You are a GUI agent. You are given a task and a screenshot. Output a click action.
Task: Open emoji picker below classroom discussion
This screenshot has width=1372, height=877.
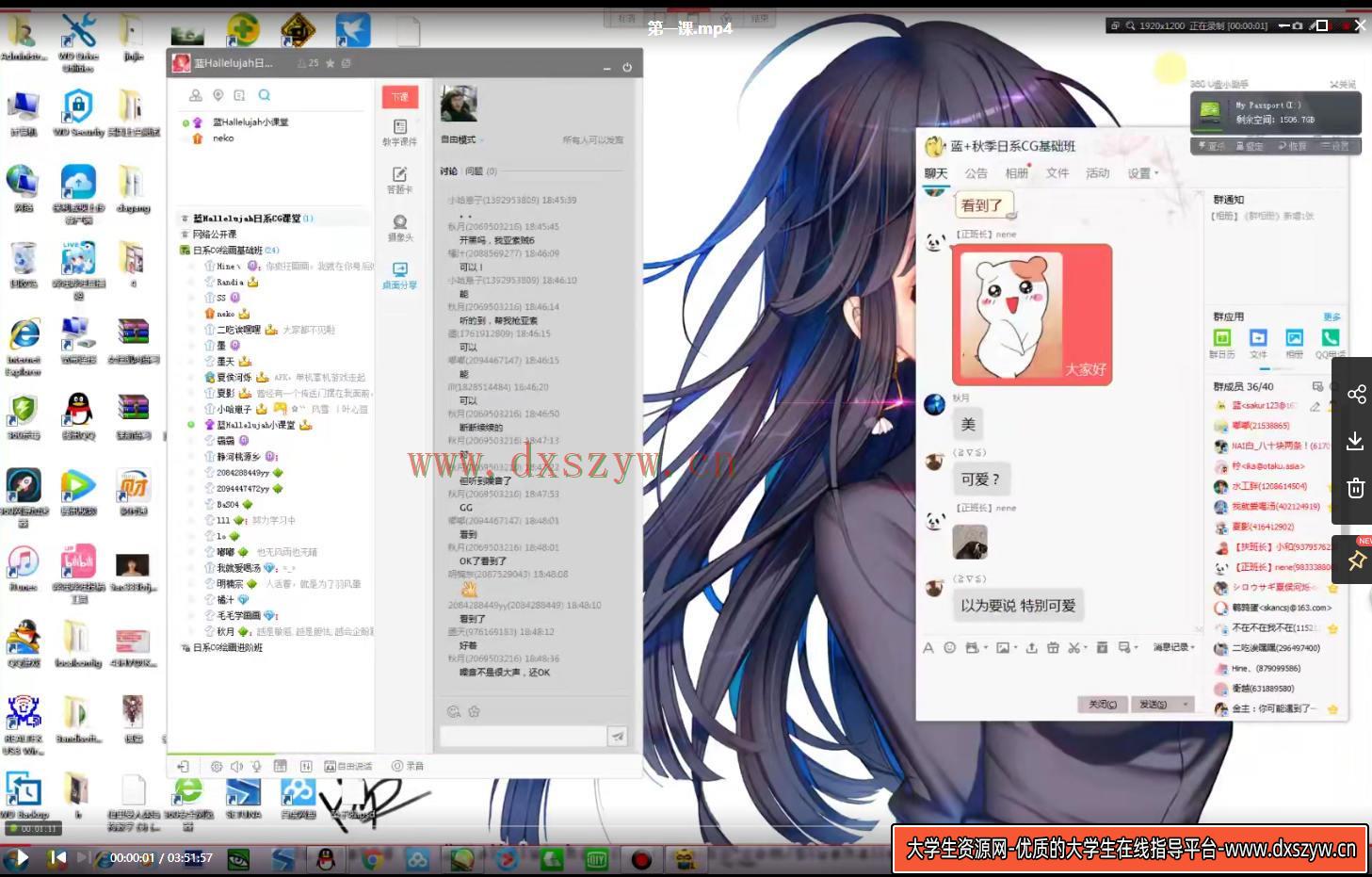pyautogui.click(x=454, y=711)
